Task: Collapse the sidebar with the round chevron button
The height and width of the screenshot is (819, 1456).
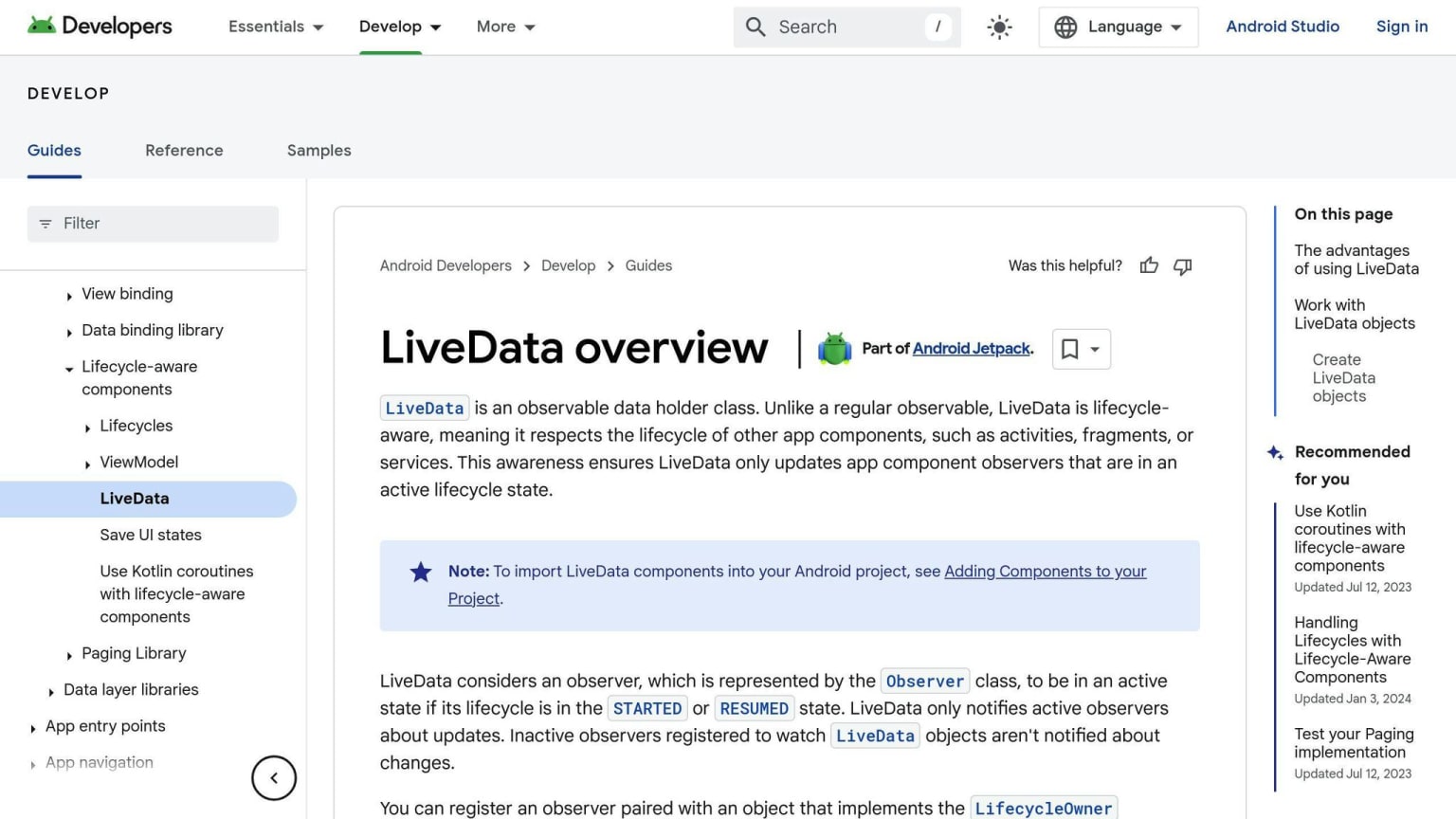Action: [274, 778]
